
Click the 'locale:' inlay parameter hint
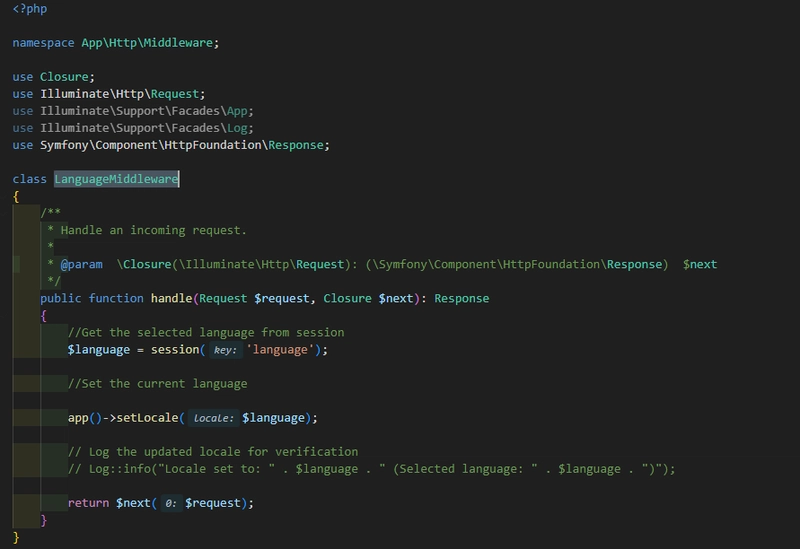click(213, 418)
